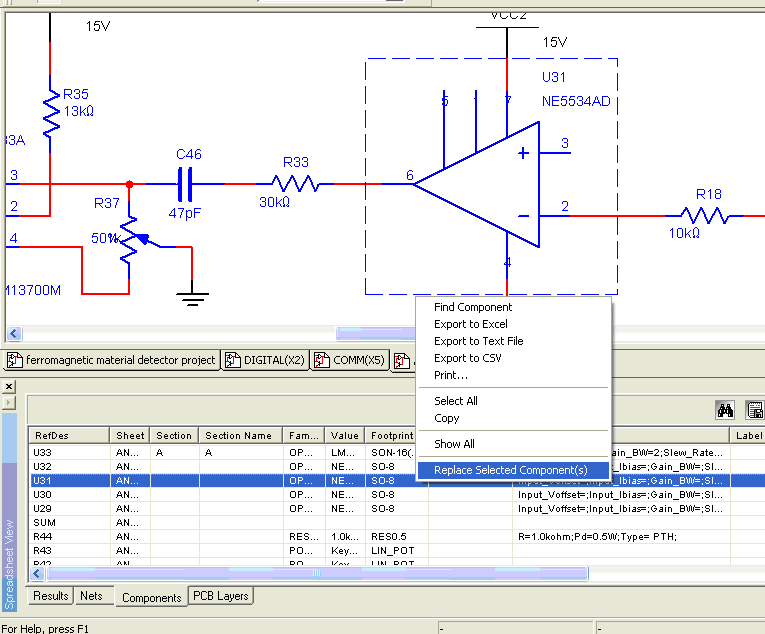This screenshot has width=765, height=634.
Task: Click the binoculars Find icon in spreadsheet toolbar
Action: click(x=726, y=409)
